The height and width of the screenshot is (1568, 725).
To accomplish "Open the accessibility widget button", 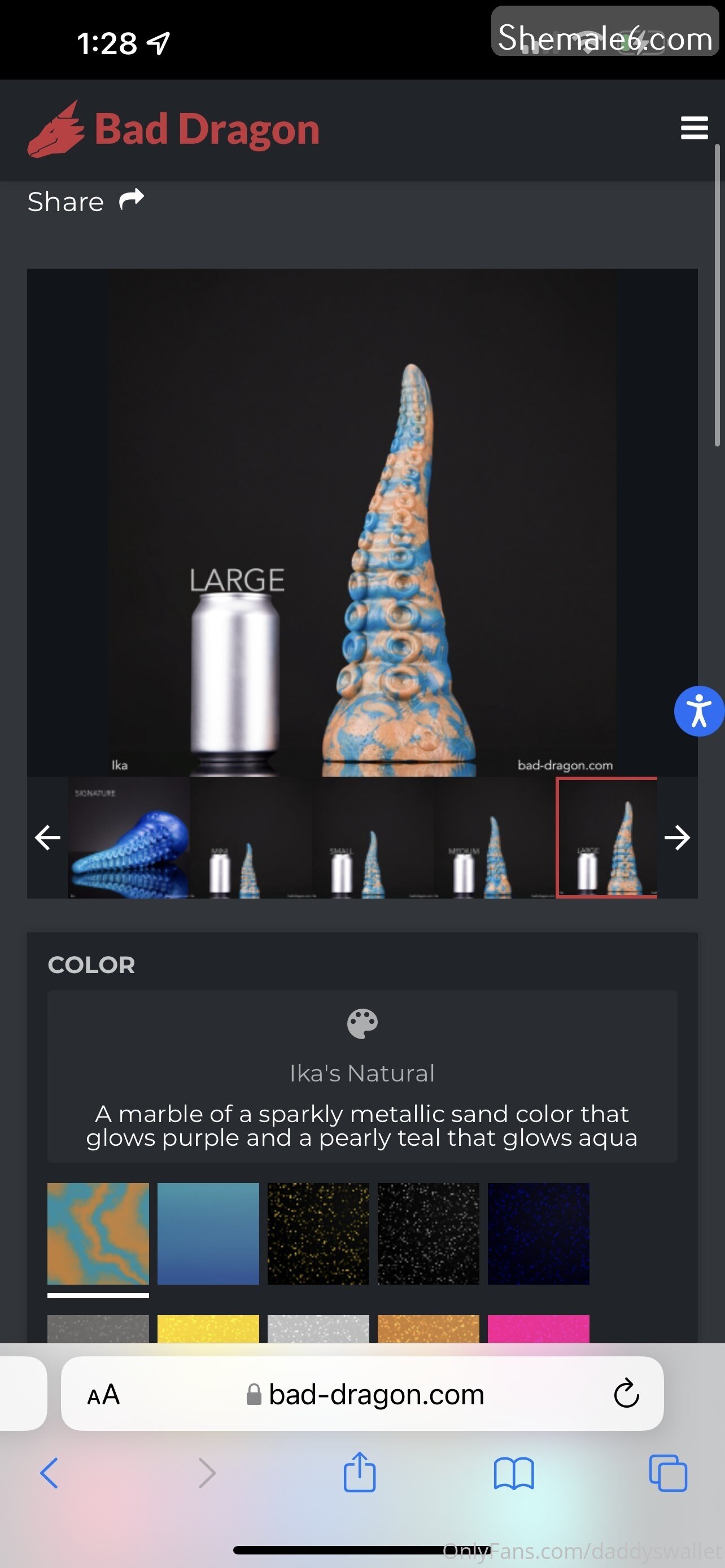I will point(699,711).
